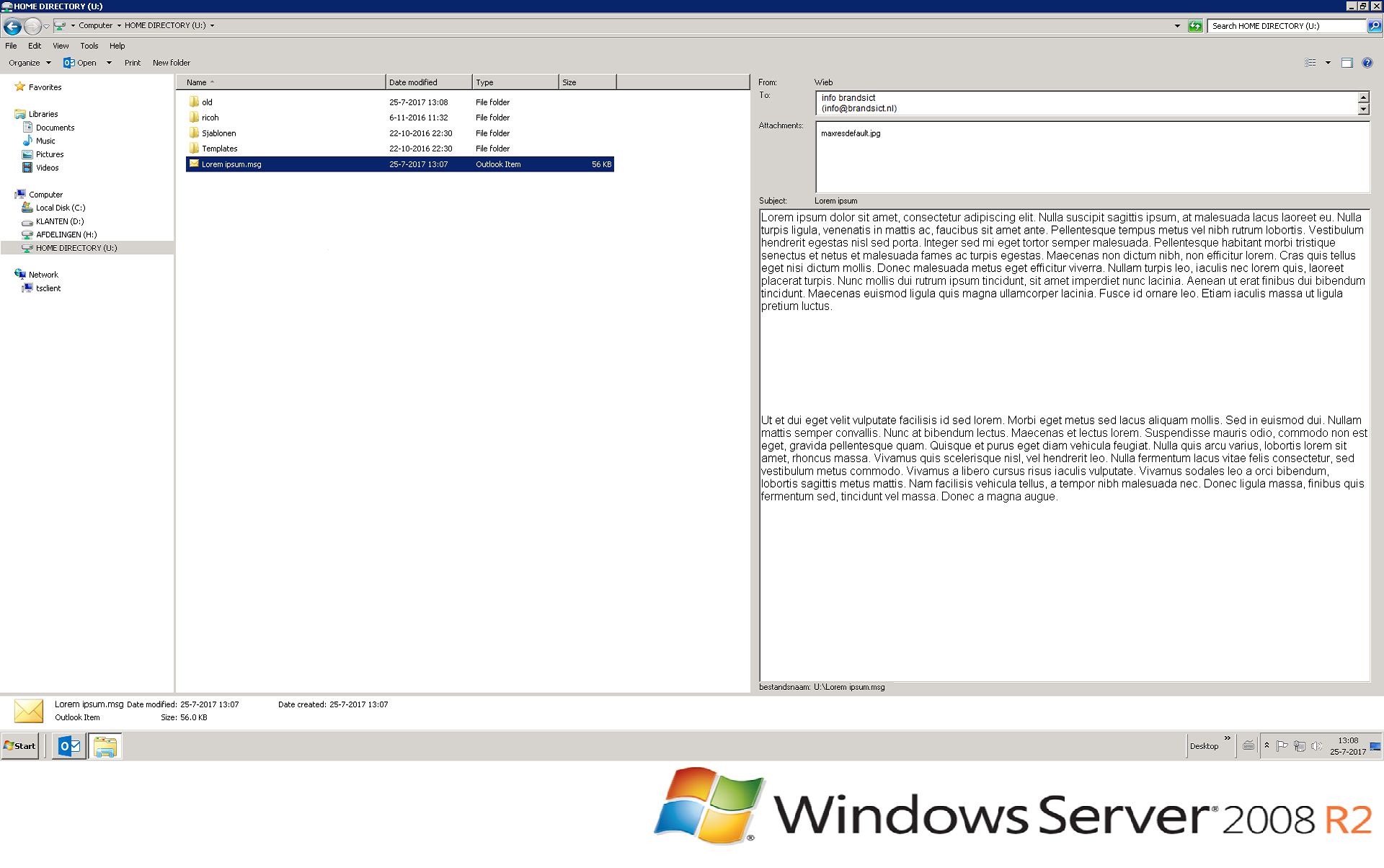Click the blue Help question icon

point(1367,63)
